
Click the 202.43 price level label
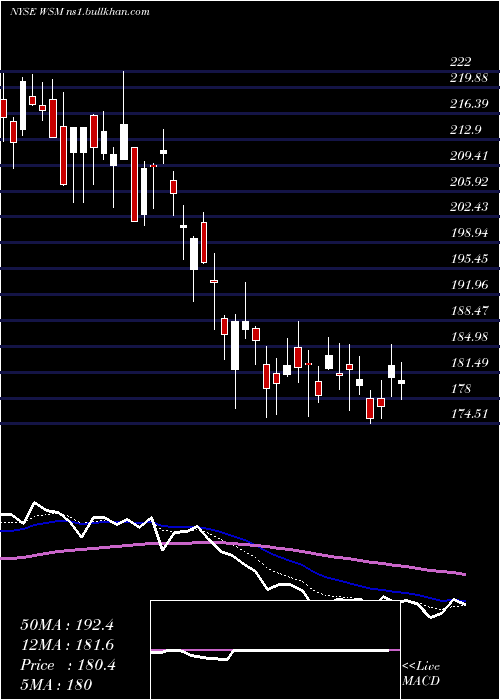click(469, 208)
